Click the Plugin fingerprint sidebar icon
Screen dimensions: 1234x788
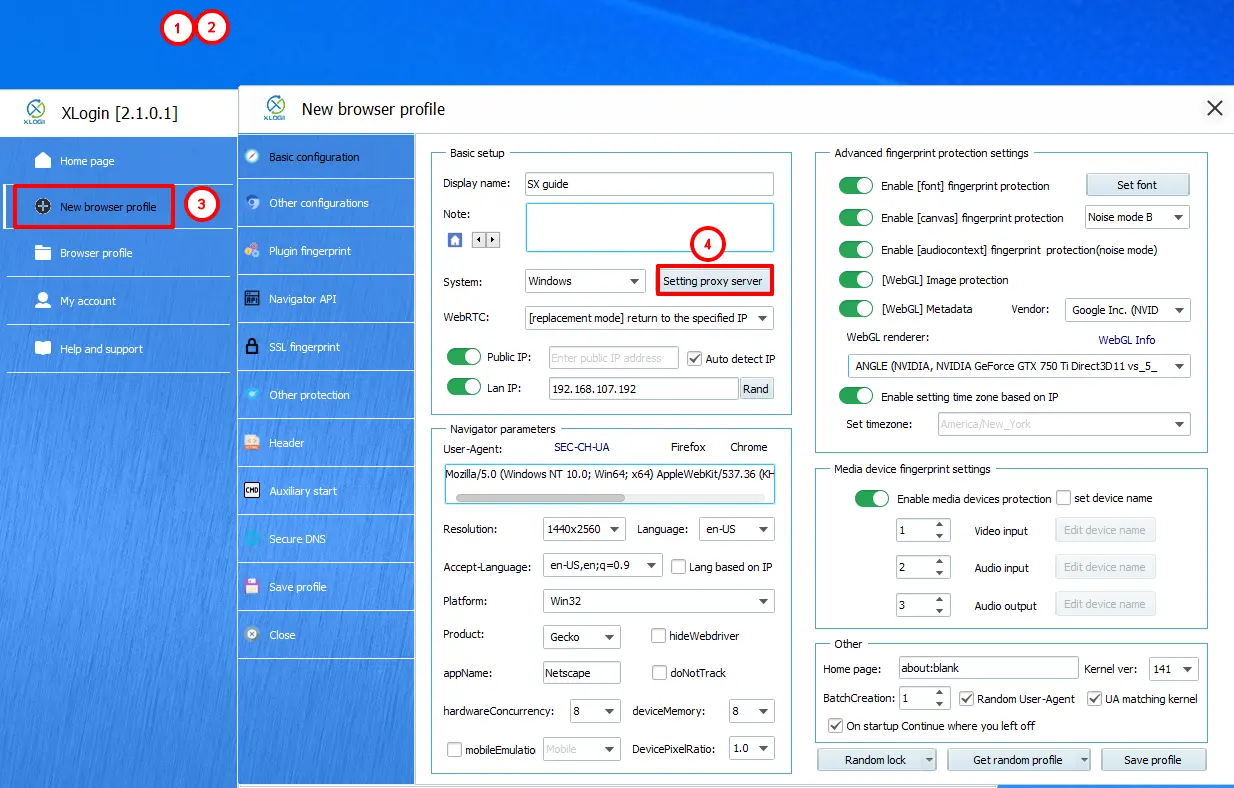pos(252,251)
